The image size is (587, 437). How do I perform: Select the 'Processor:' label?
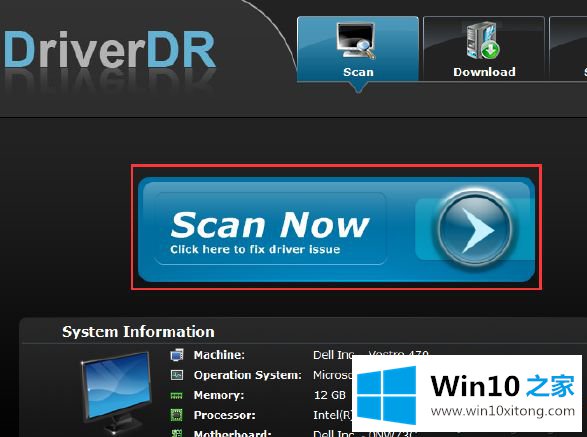point(225,415)
